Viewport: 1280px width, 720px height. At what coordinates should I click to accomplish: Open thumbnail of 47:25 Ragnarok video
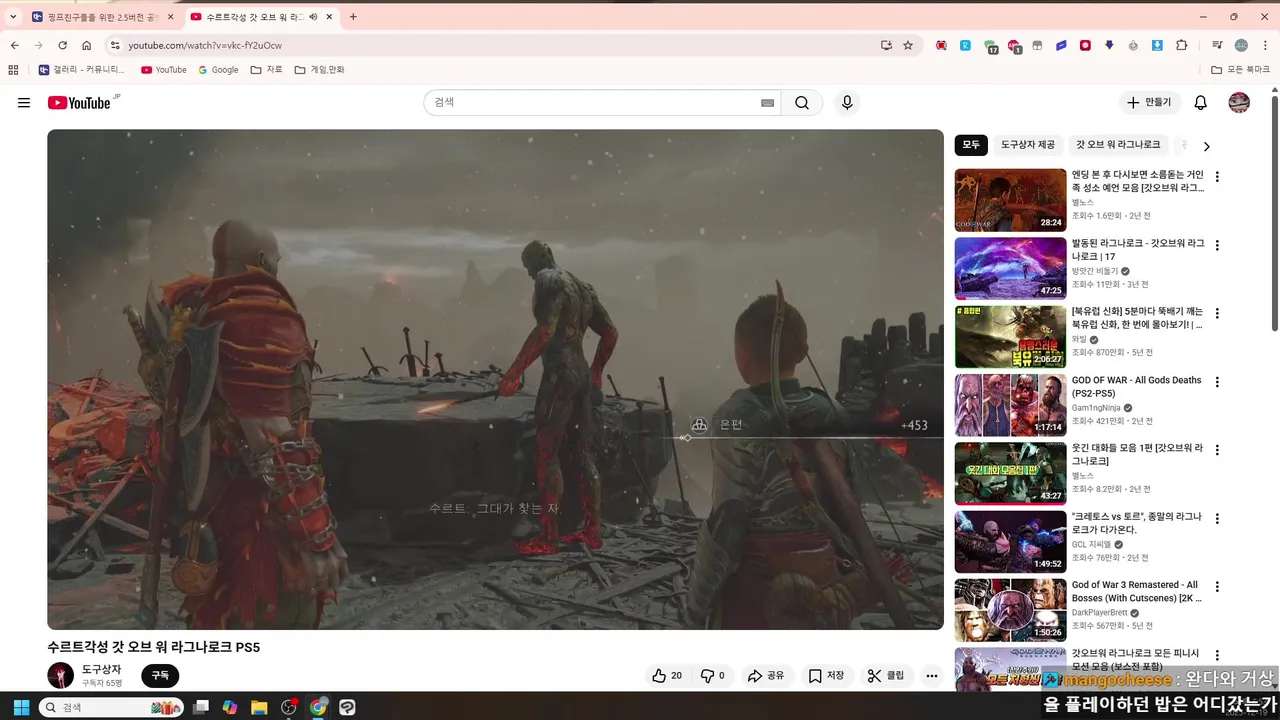tap(1010, 268)
